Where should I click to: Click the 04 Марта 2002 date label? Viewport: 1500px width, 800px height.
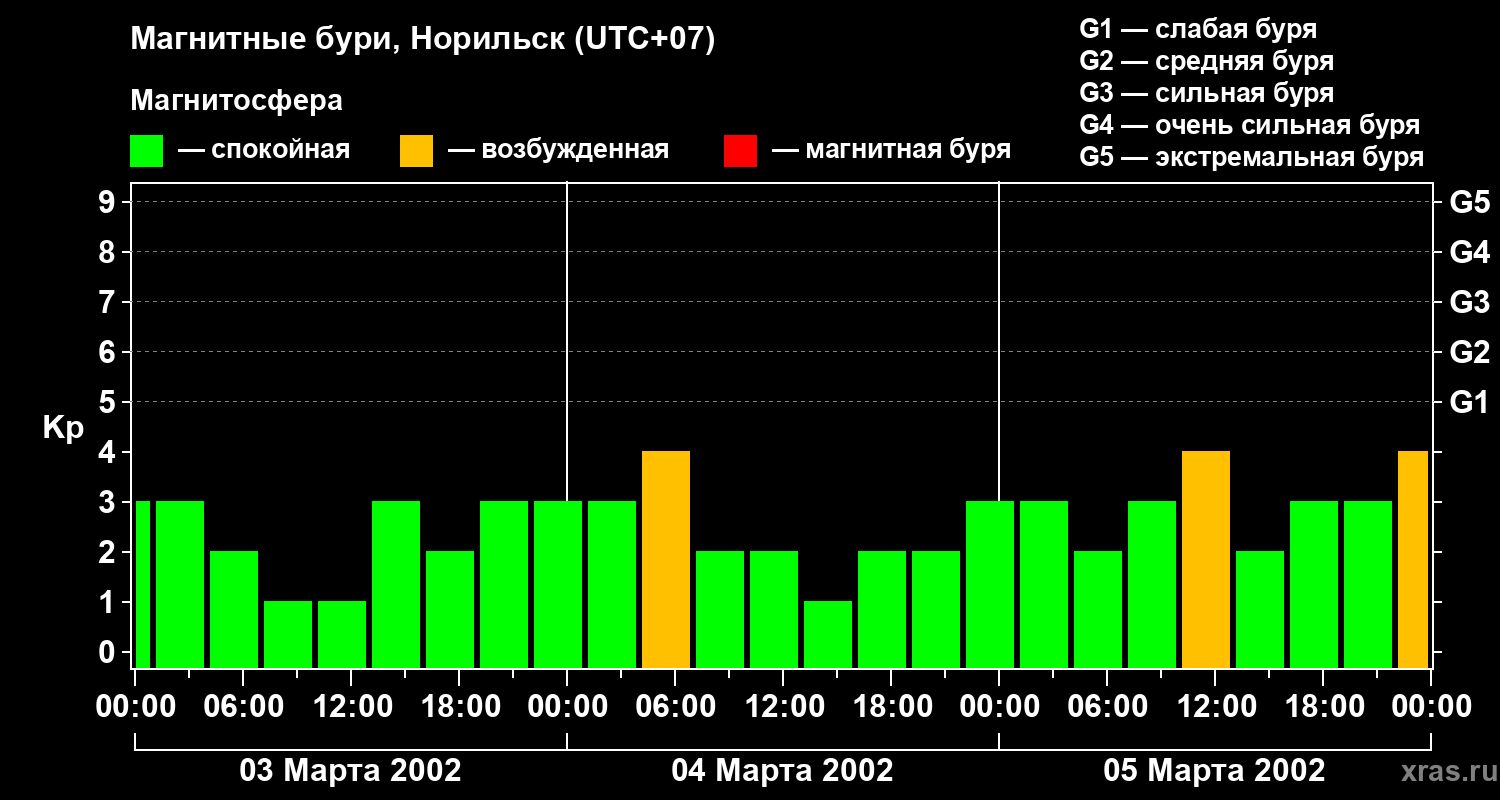782,771
